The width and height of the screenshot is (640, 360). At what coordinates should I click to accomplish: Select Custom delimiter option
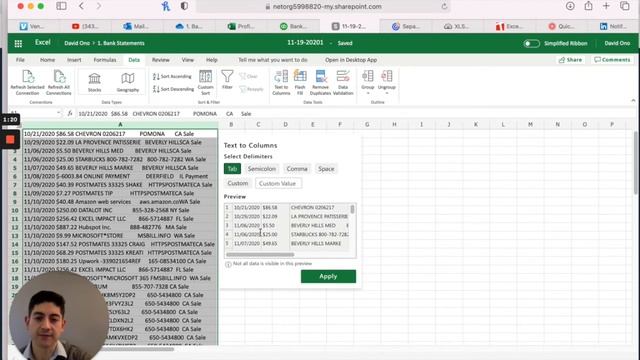click(238, 183)
